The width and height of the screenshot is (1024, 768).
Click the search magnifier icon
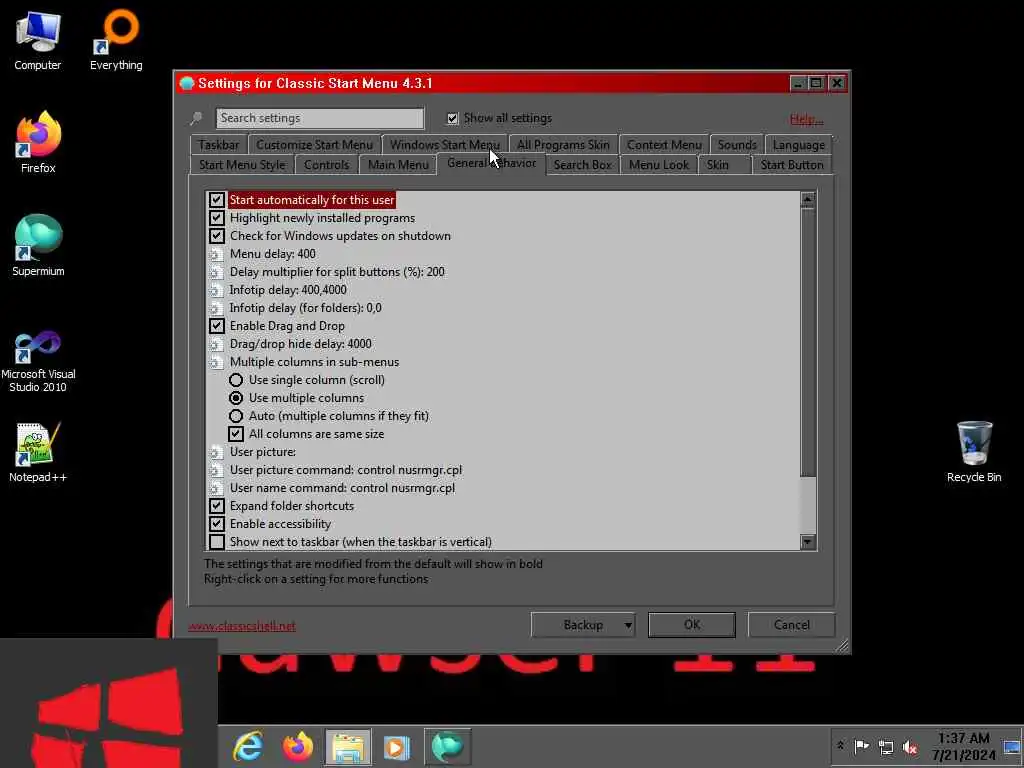point(197,118)
